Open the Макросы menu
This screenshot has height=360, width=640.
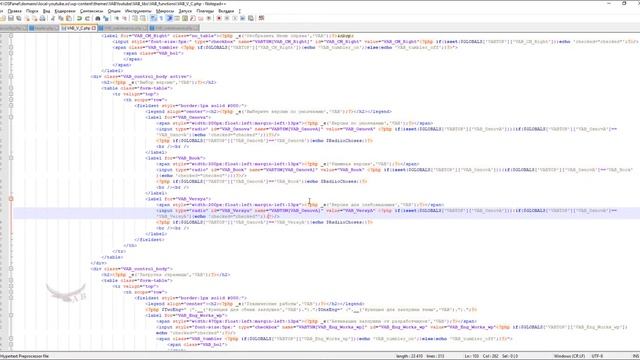(165, 11)
